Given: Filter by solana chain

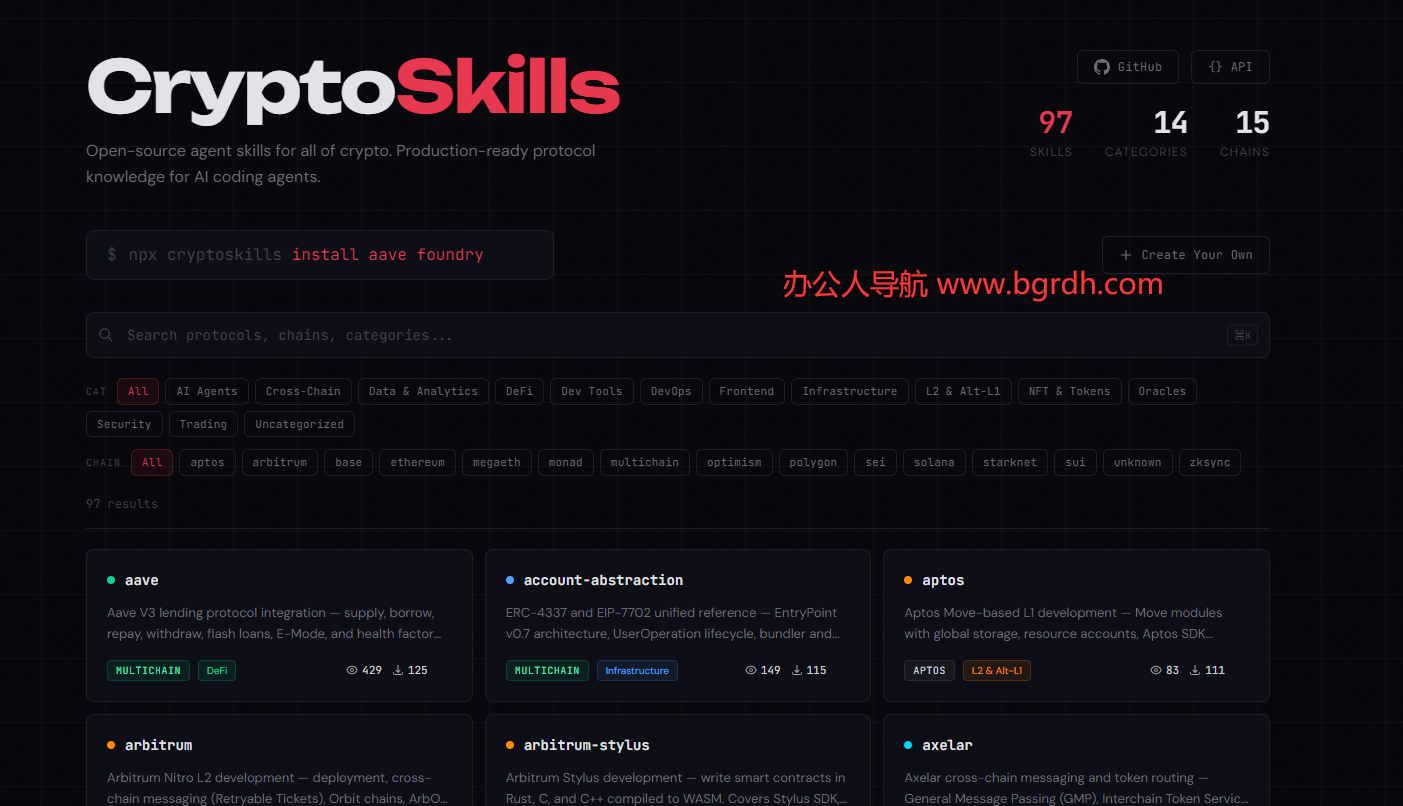Looking at the screenshot, I should pos(934,462).
